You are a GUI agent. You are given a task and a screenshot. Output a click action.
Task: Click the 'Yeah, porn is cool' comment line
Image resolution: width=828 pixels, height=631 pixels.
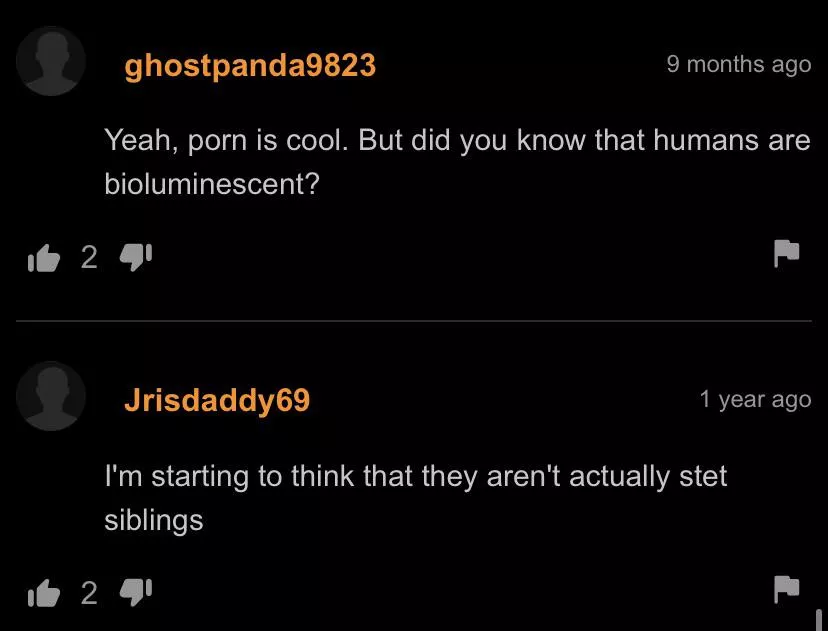pyautogui.click(x=457, y=142)
